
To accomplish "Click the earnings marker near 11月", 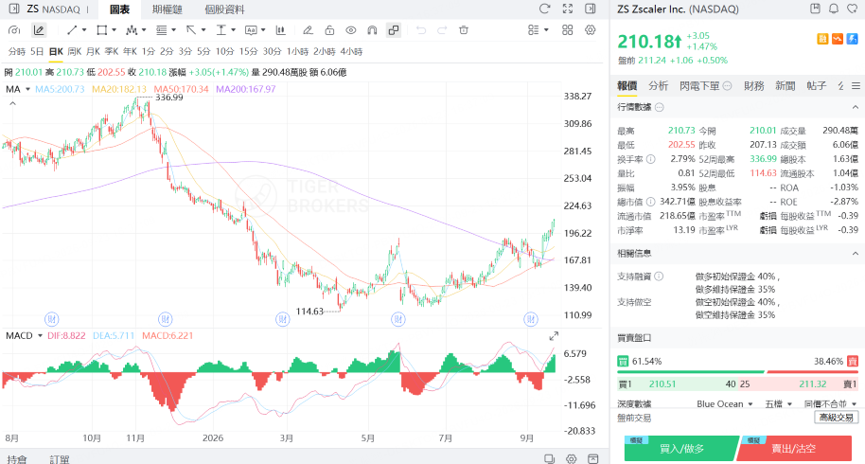I will point(165,319).
